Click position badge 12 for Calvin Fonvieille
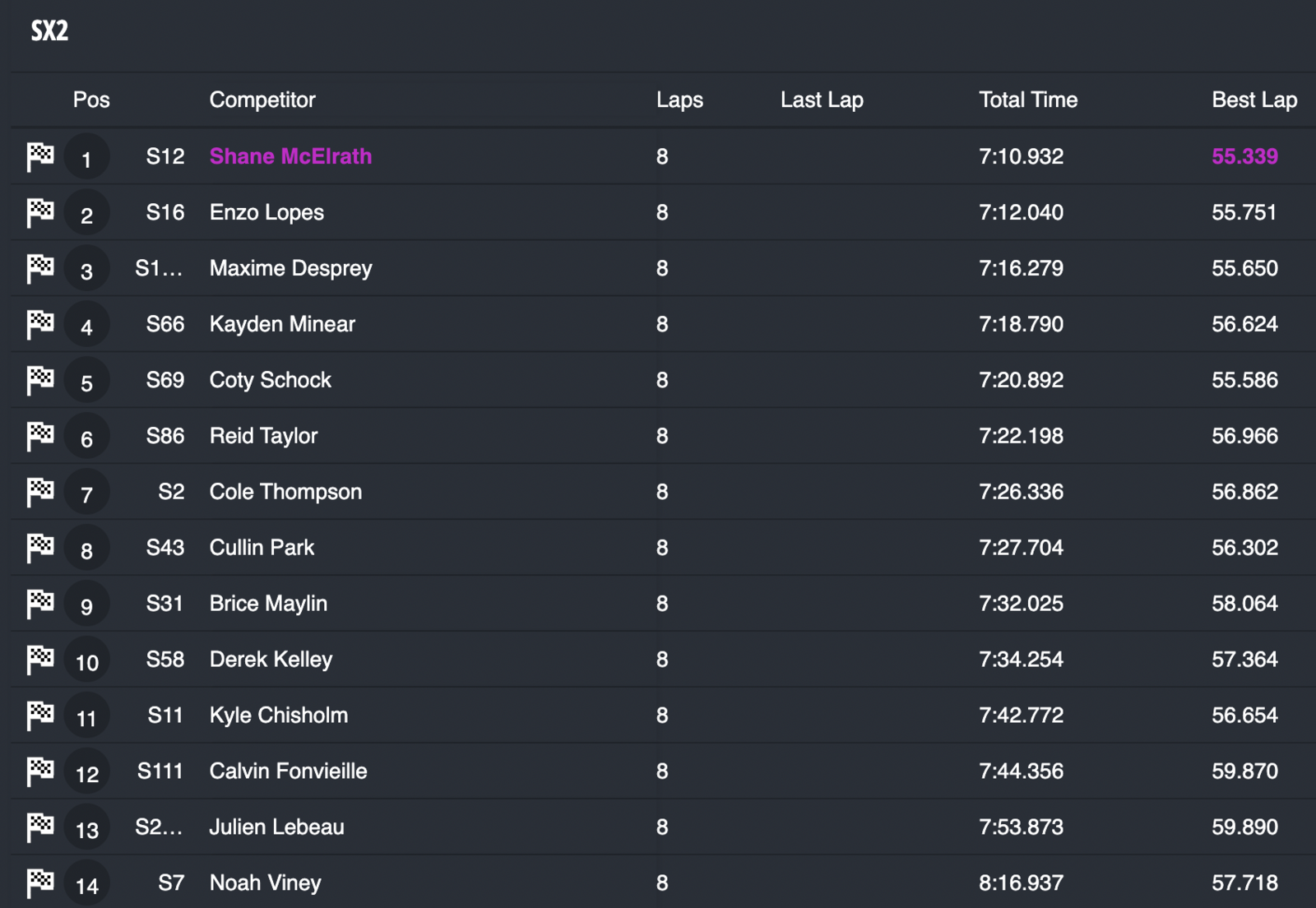Viewport: 1316px width, 908px height. tap(86, 772)
